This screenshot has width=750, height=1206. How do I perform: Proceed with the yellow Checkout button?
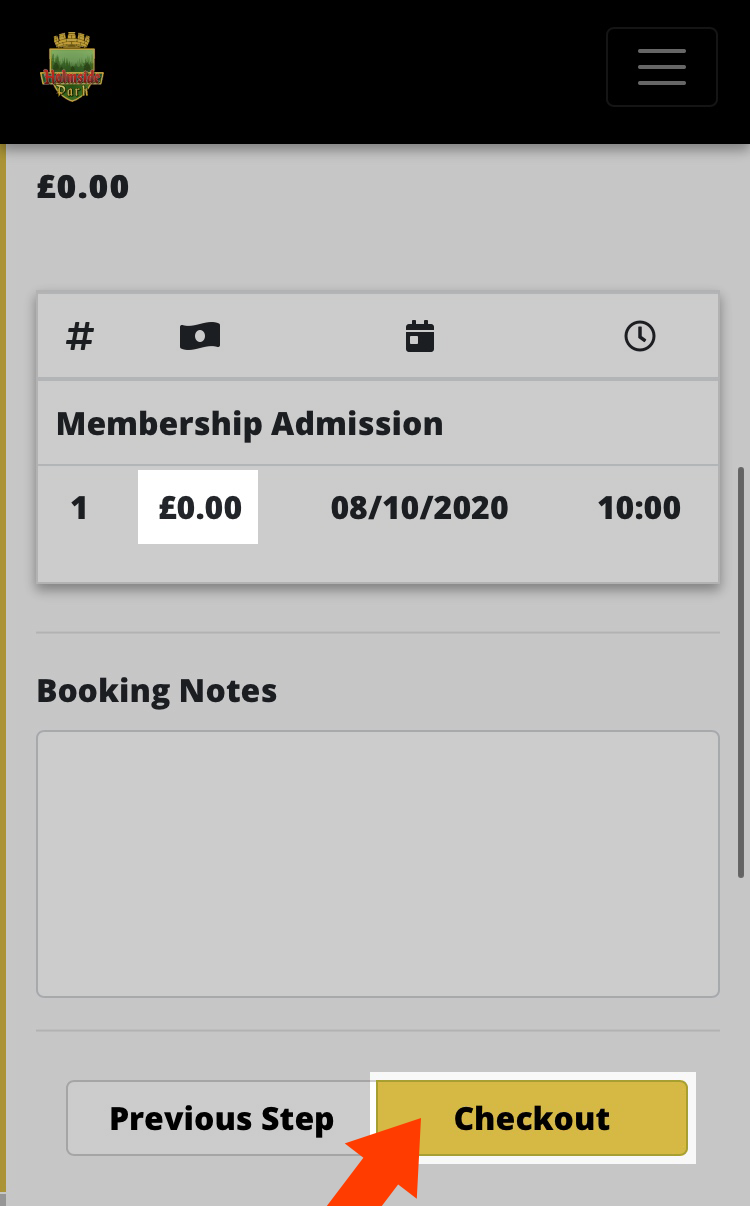pos(532,1118)
